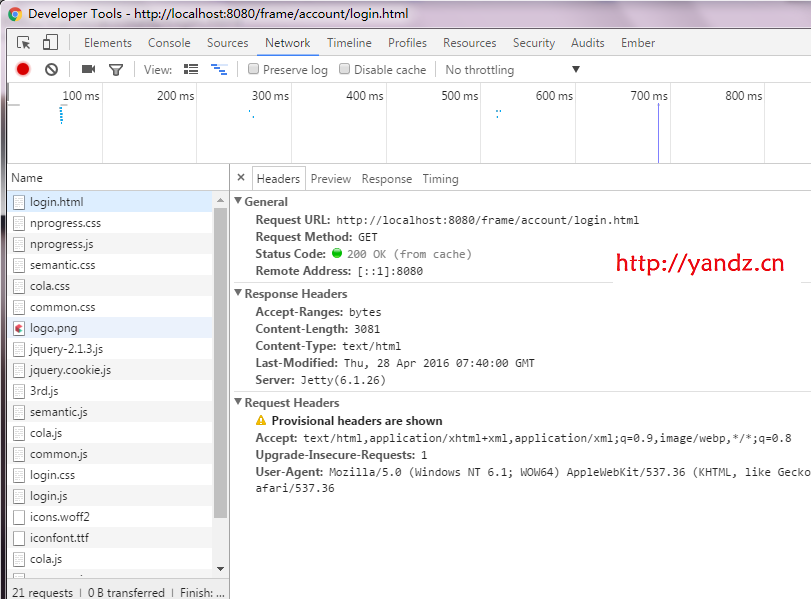The height and width of the screenshot is (599, 811).
Task: Enable the Preserve log checkbox
Action: pos(253,69)
